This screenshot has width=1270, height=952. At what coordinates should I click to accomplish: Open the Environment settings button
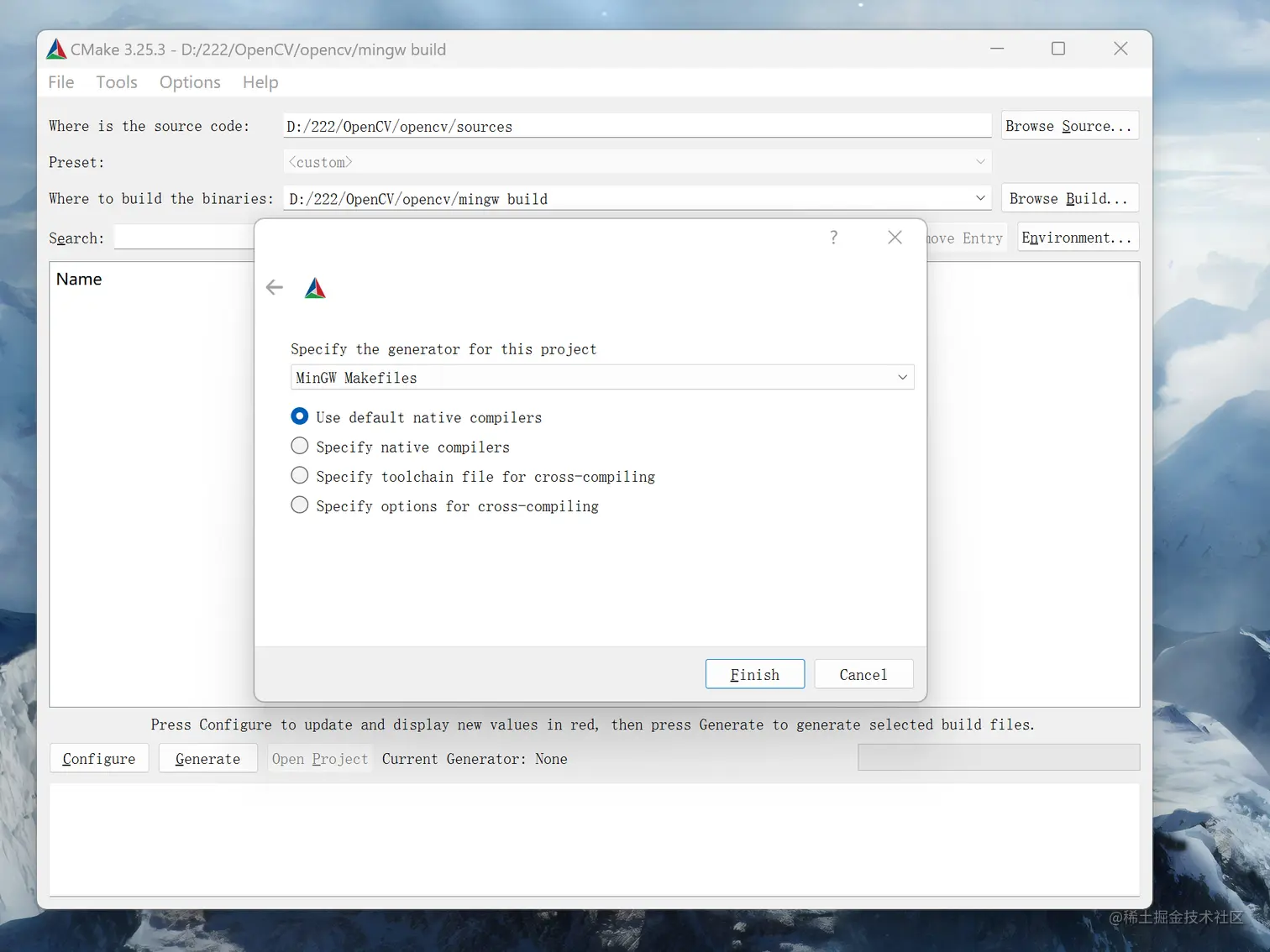(x=1078, y=238)
